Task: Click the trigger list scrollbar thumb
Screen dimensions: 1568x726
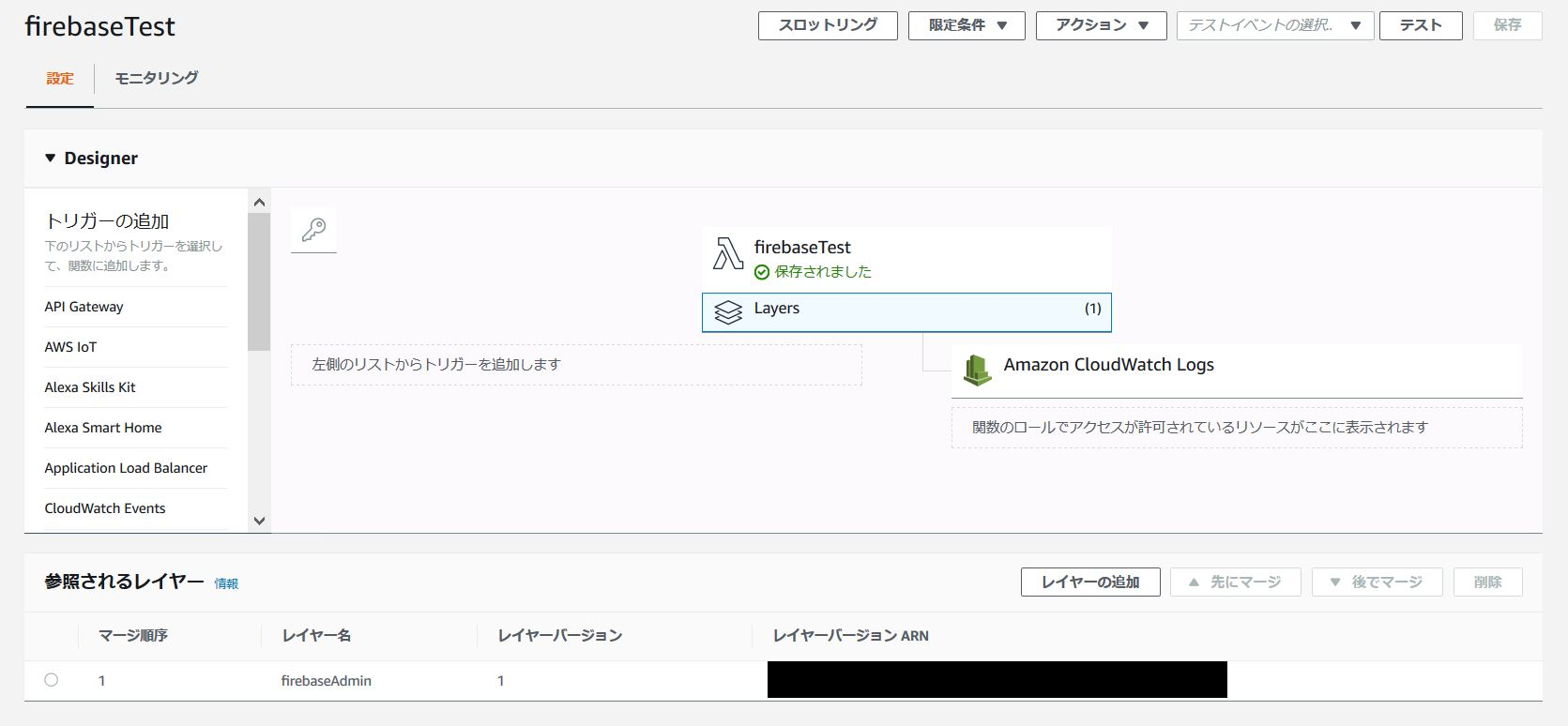Action: click(259, 281)
